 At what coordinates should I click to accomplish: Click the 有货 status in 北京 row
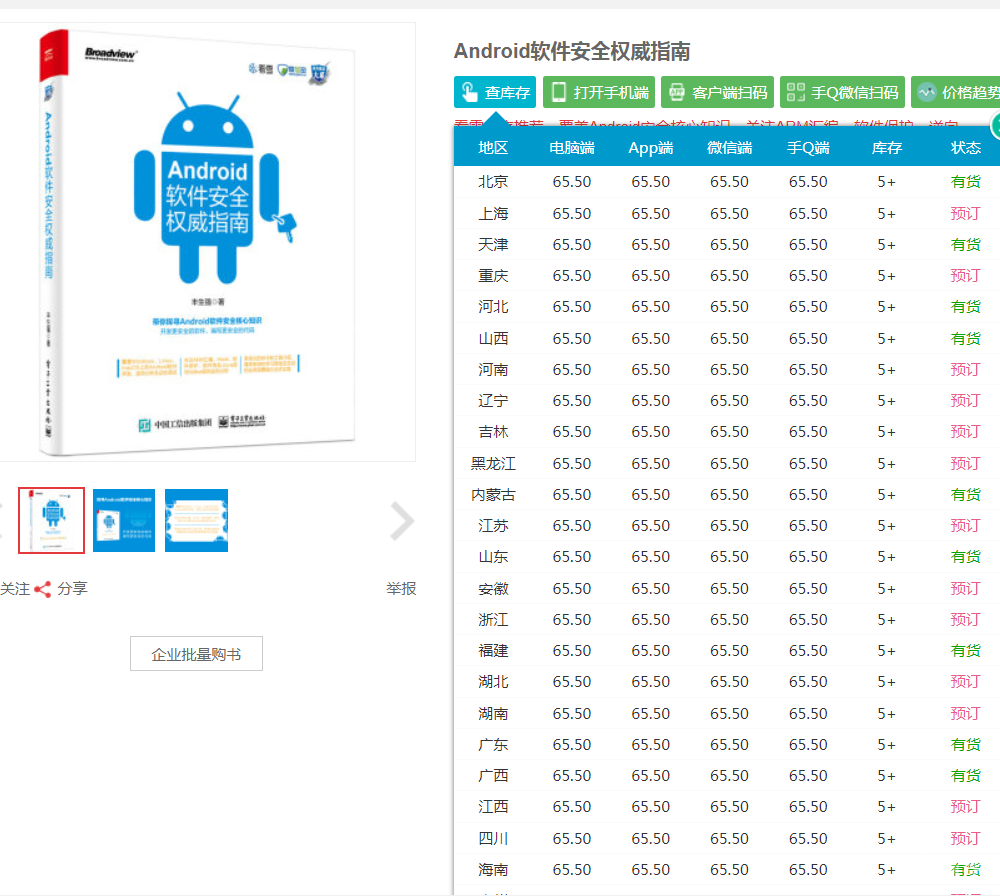[966, 182]
